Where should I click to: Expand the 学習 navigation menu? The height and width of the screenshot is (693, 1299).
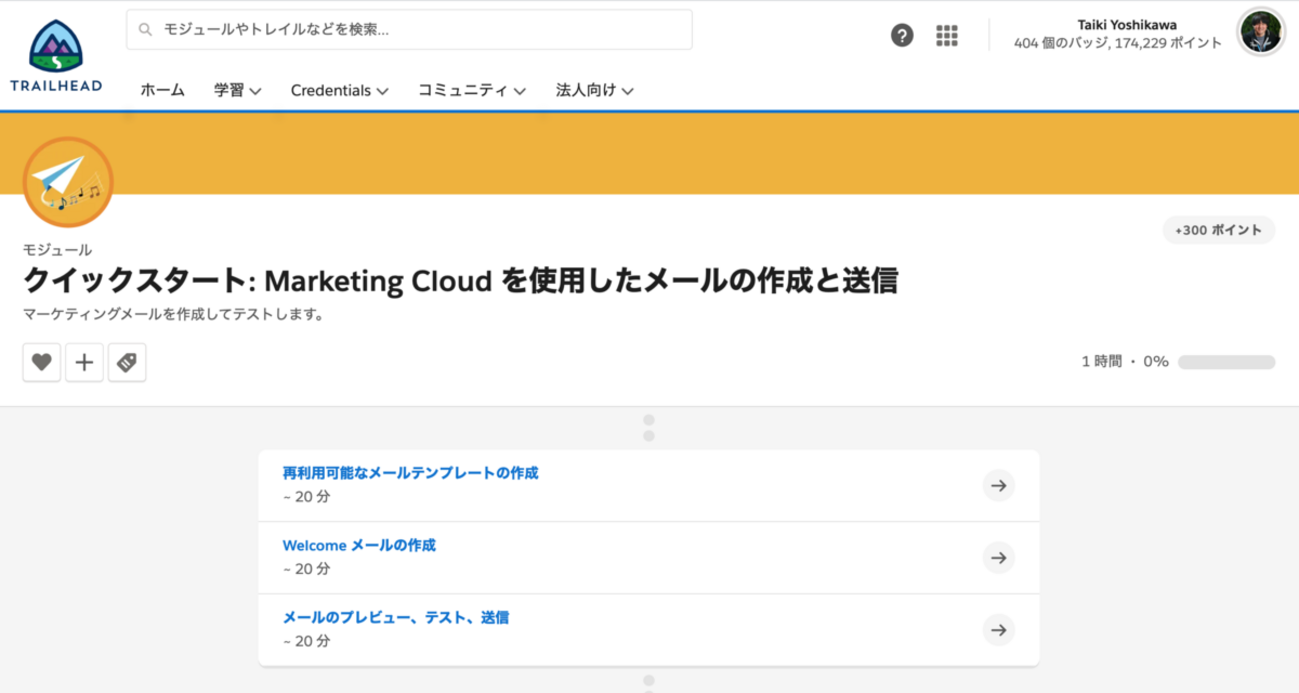238,90
